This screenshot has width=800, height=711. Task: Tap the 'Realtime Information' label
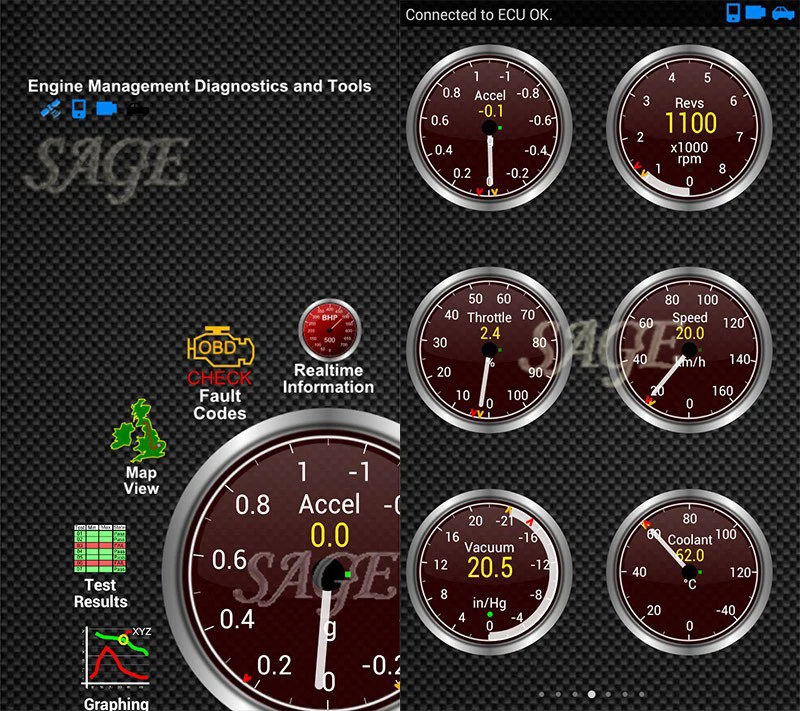tap(329, 378)
